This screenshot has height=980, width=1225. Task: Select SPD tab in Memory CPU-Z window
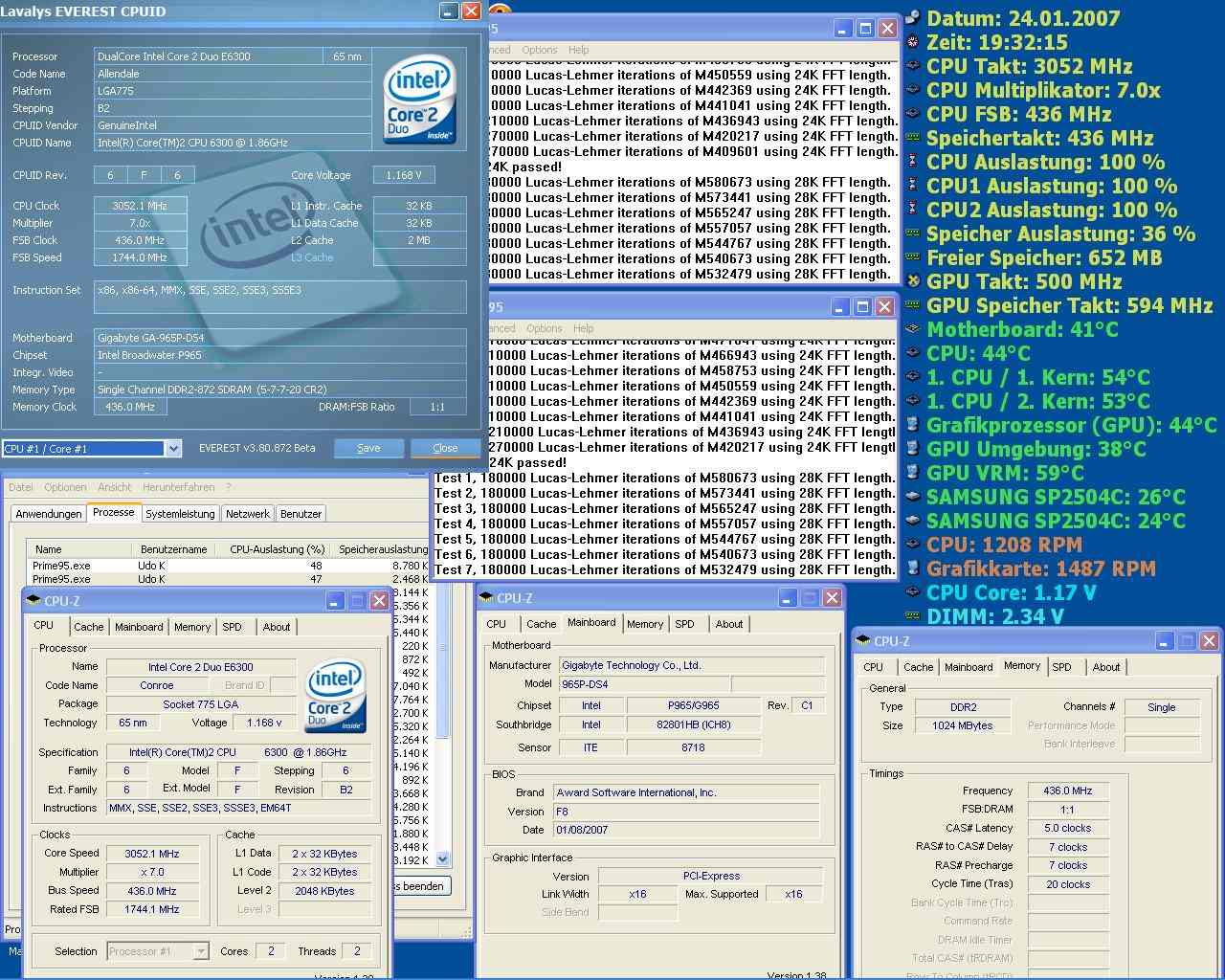pos(1062,667)
